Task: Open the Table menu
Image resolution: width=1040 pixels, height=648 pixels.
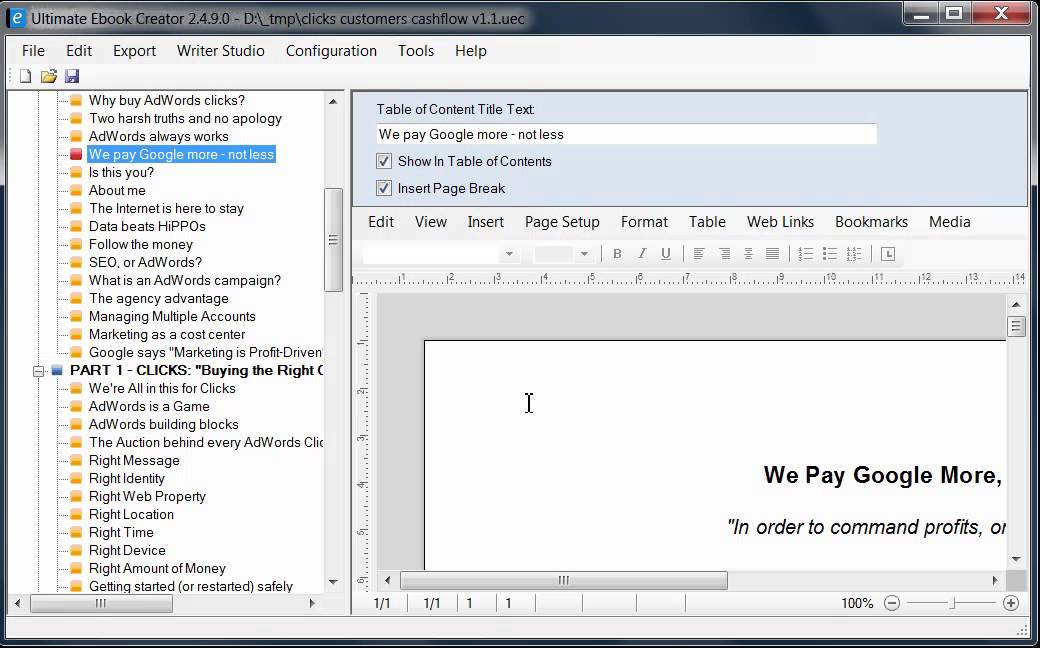Action: (x=707, y=222)
